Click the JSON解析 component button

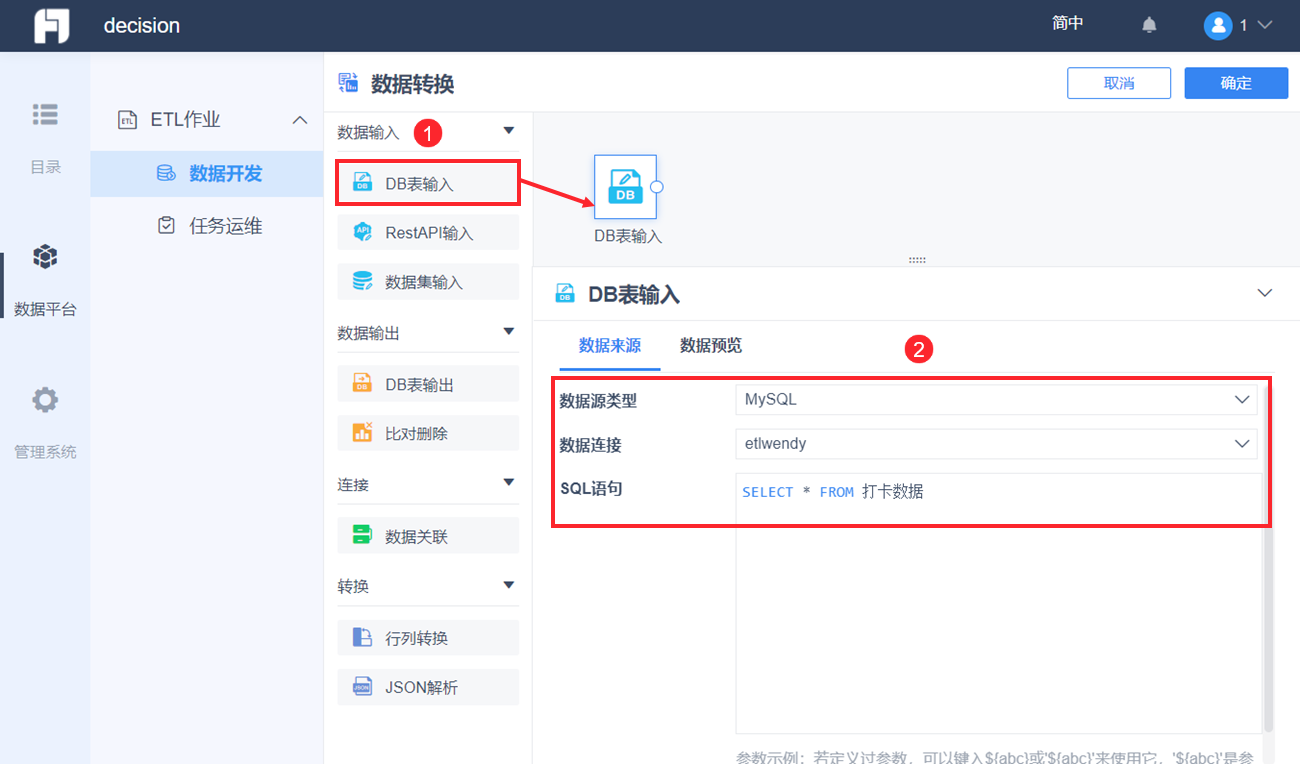(428, 687)
